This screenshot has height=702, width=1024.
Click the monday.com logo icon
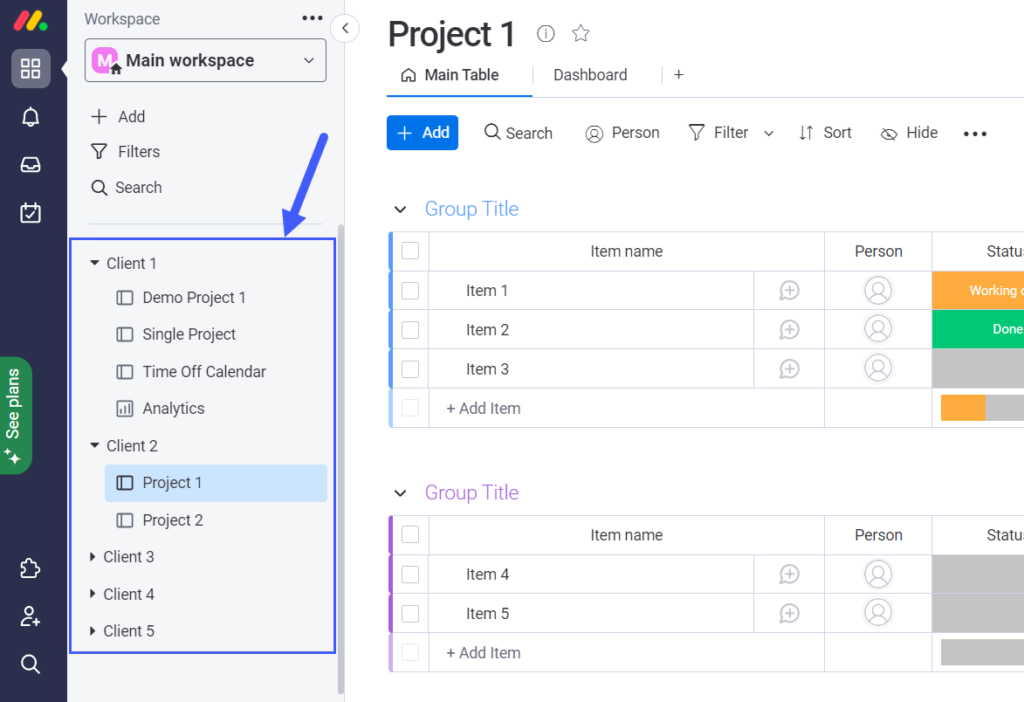[x=31, y=21]
